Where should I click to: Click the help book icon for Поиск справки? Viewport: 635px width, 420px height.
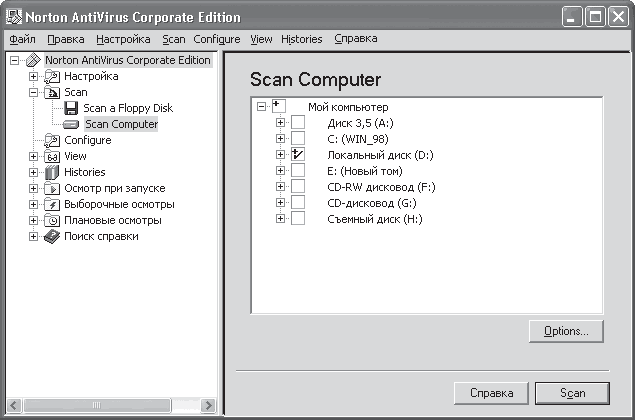click(x=52, y=237)
